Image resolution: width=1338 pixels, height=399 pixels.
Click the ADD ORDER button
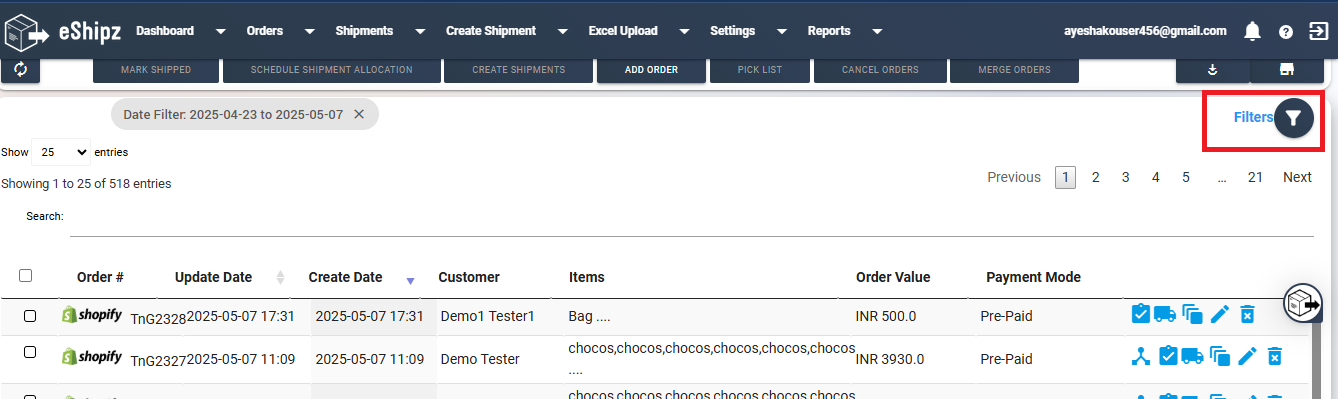tap(651, 70)
